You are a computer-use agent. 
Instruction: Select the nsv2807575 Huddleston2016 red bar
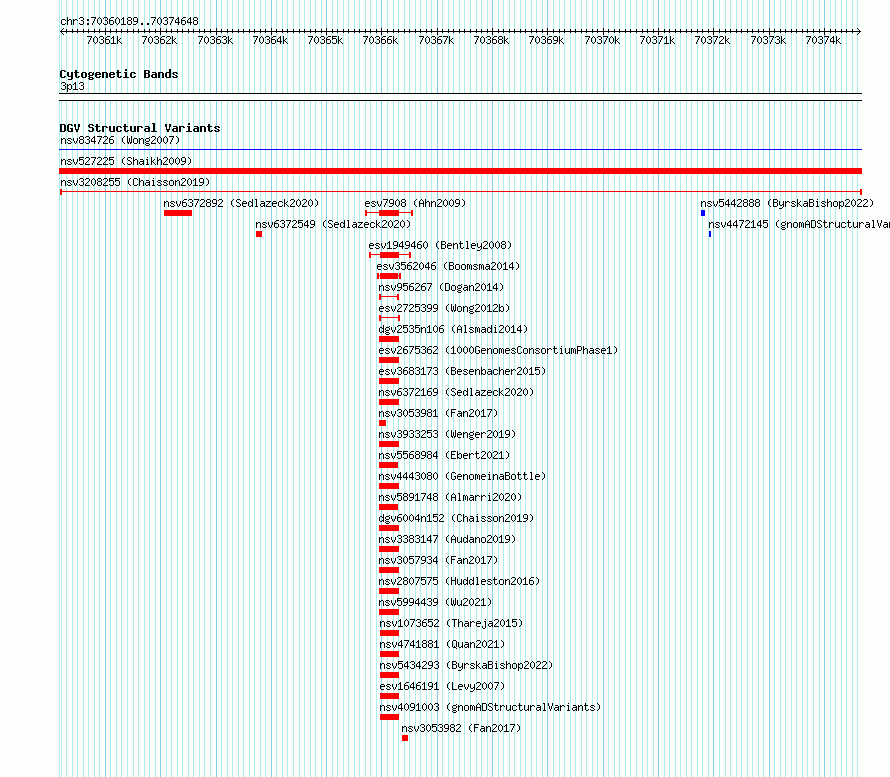pos(389,591)
